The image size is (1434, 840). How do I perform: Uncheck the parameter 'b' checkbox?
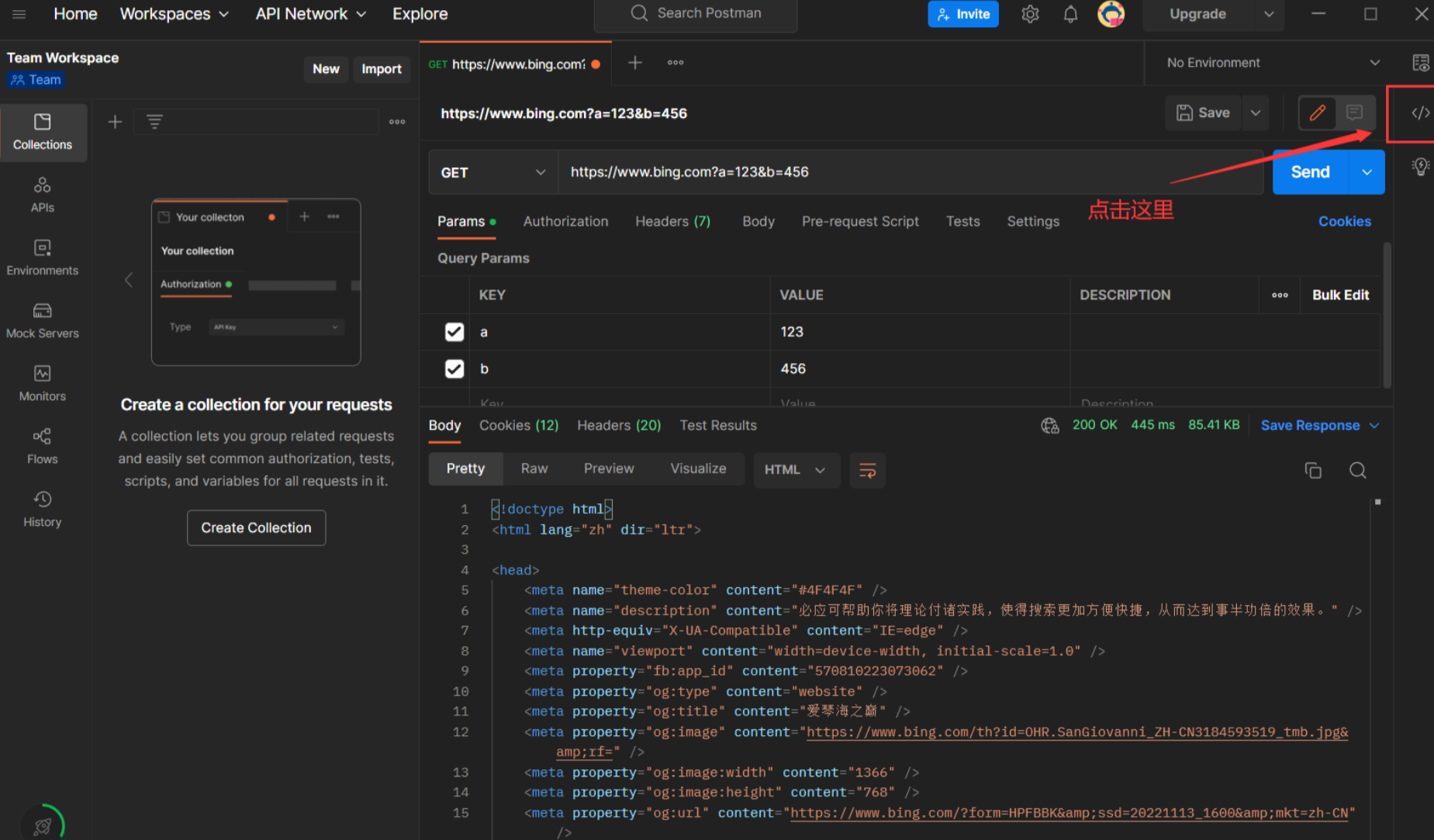(454, 368)
